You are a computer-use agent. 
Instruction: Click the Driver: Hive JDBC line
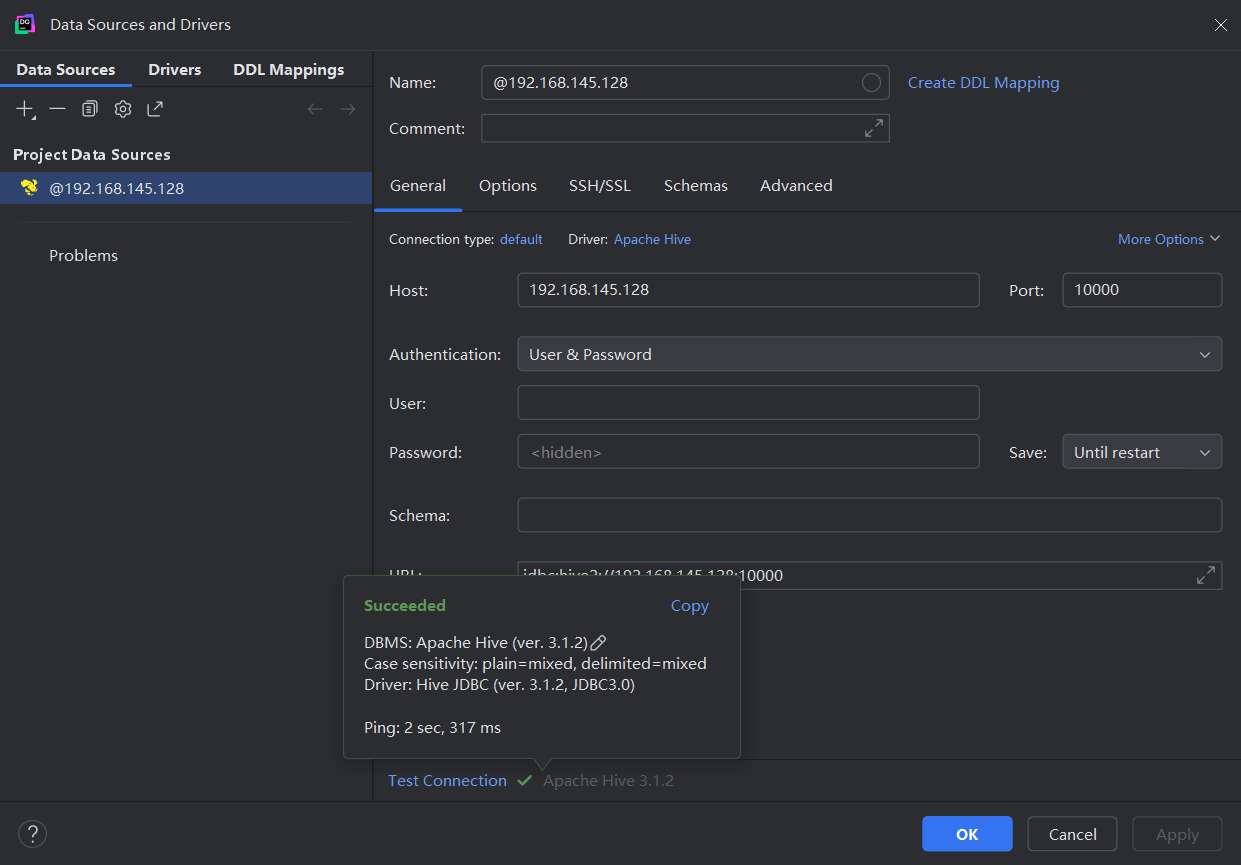pos(499,685)
